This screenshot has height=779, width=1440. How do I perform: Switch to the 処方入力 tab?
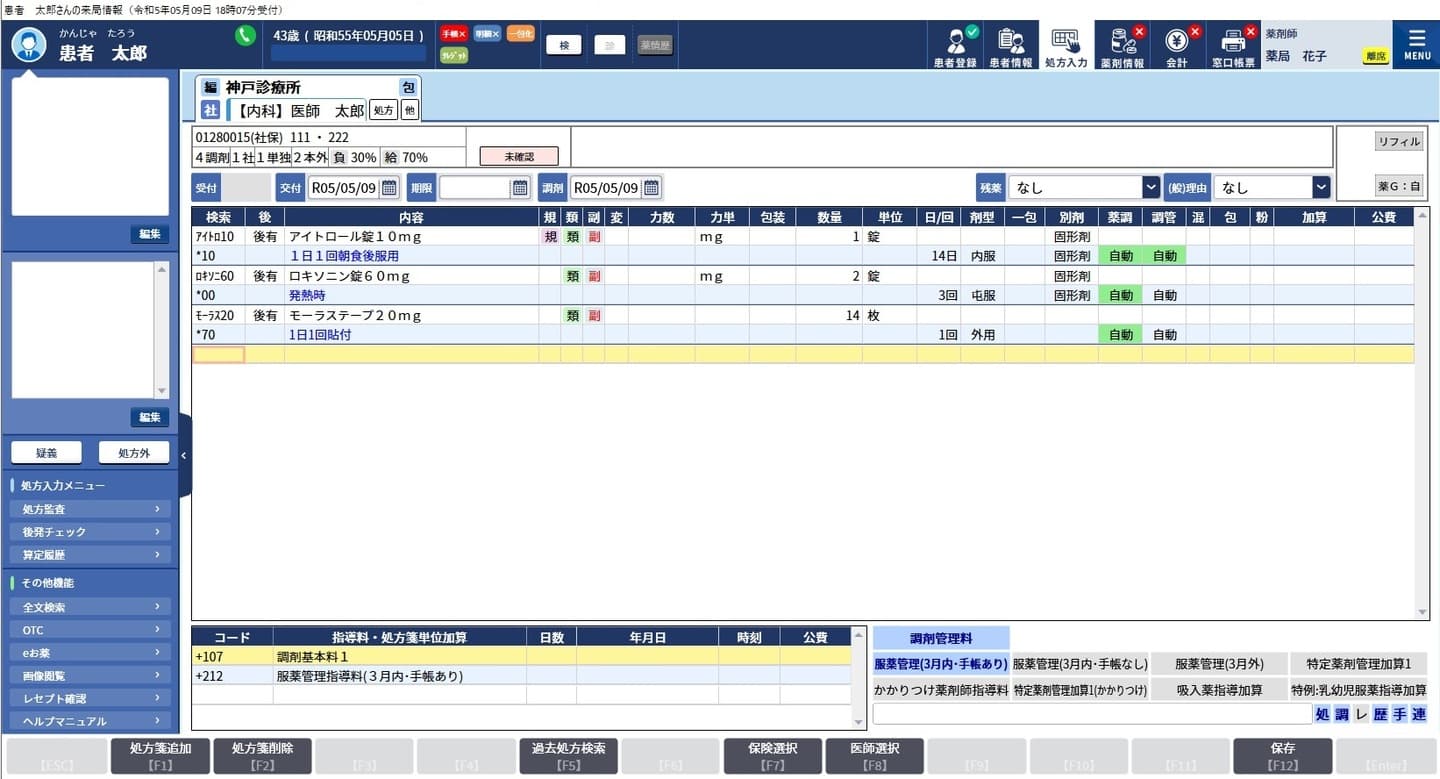[x=1066, y=46]
